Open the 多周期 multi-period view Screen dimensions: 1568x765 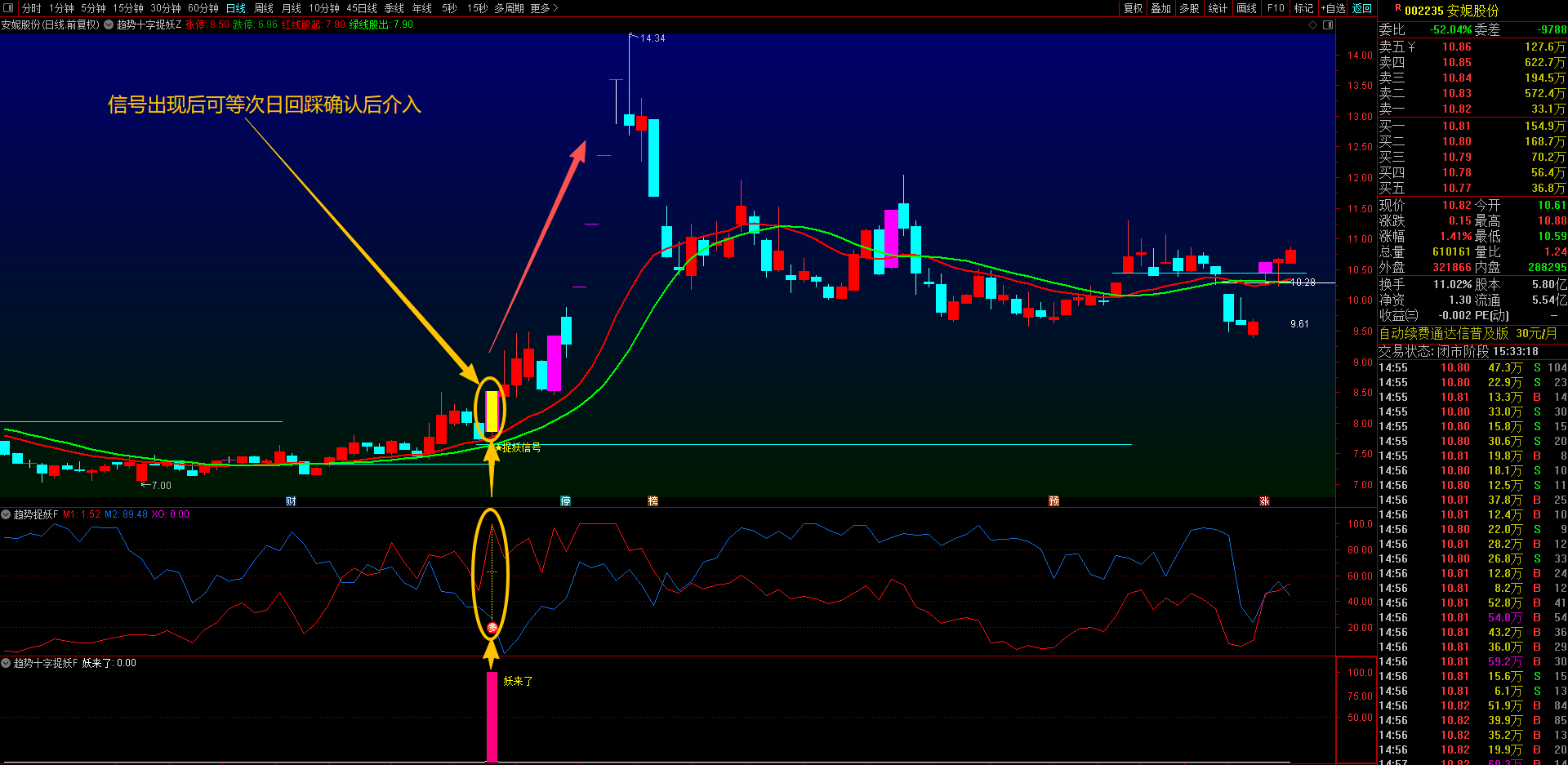(x=509, y=8)
